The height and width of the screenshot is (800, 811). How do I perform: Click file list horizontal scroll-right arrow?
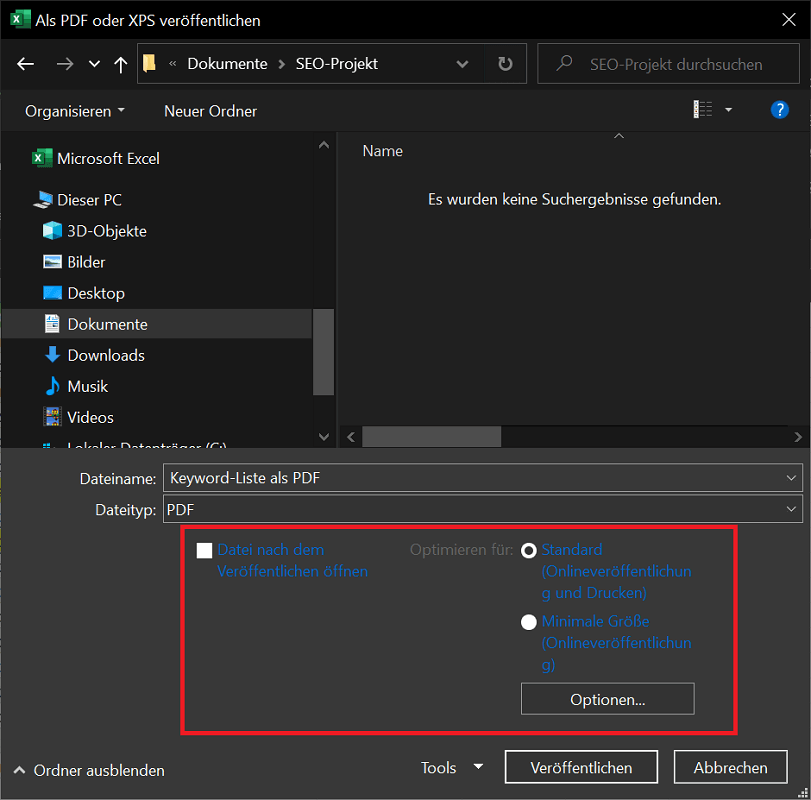coord(798,437)
